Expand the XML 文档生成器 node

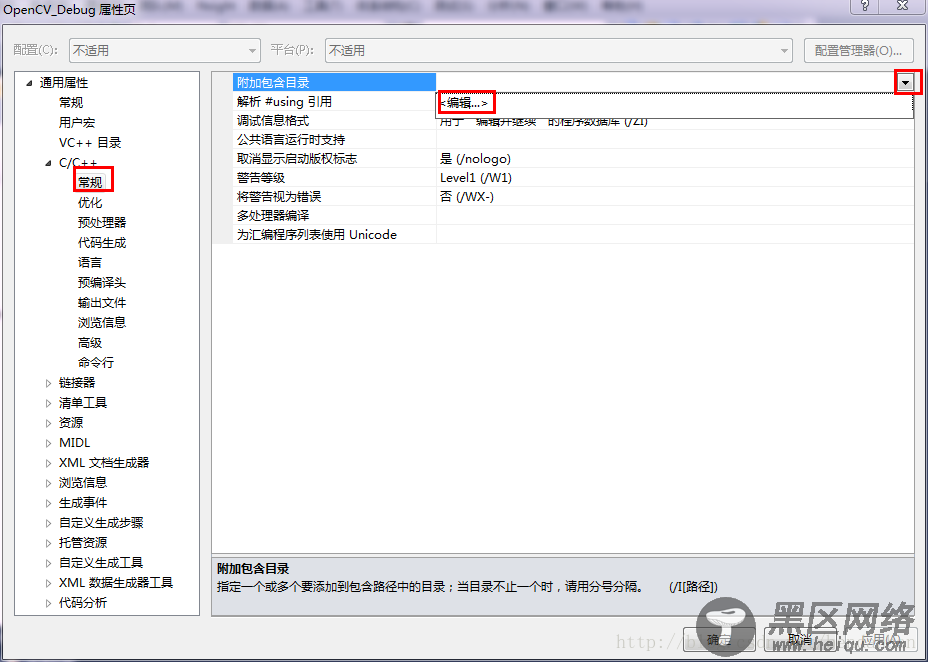pyautogui.click(x=49, y=463)
